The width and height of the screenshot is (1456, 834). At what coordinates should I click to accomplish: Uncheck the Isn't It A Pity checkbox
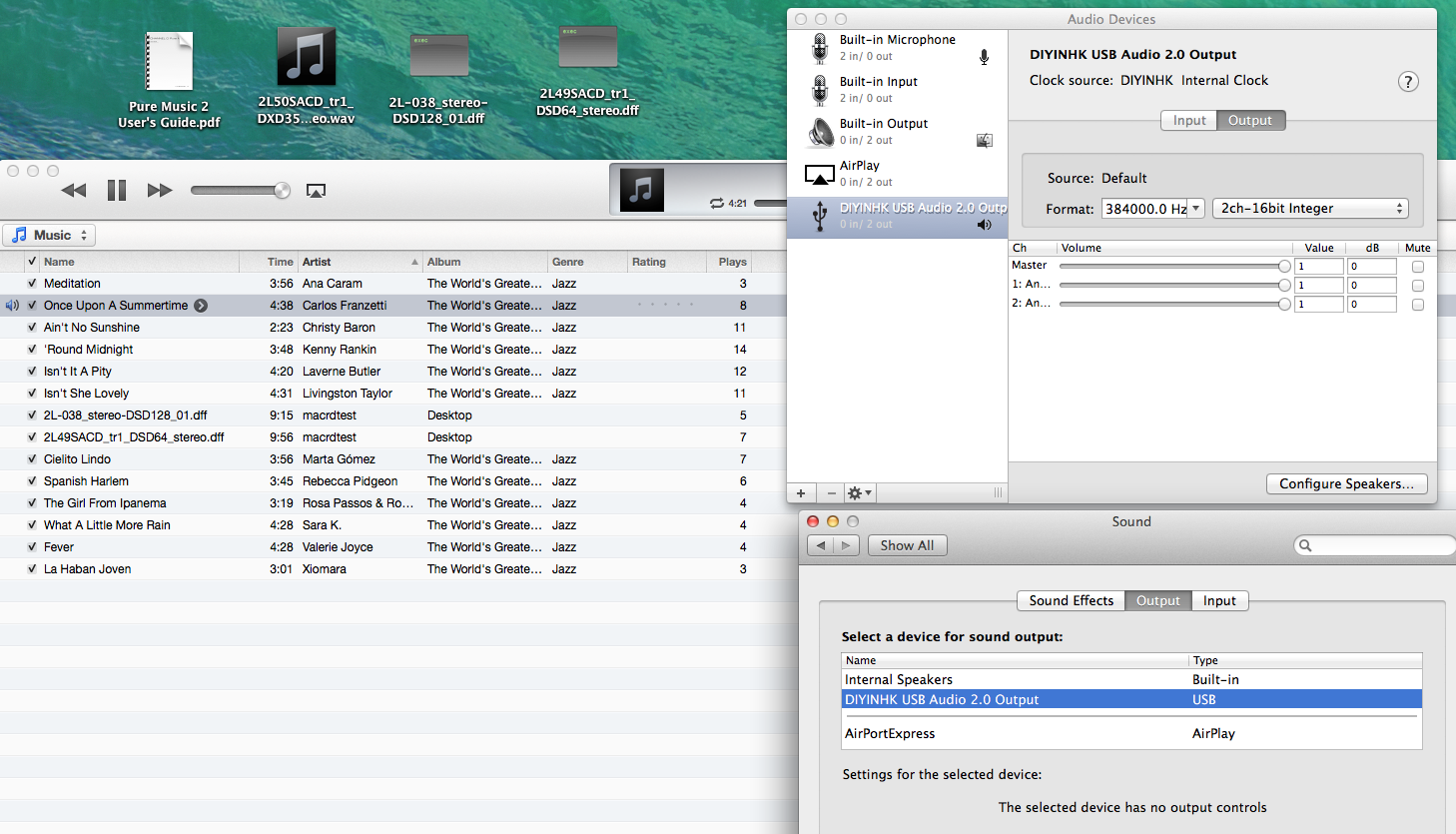(x=32, y=372)
